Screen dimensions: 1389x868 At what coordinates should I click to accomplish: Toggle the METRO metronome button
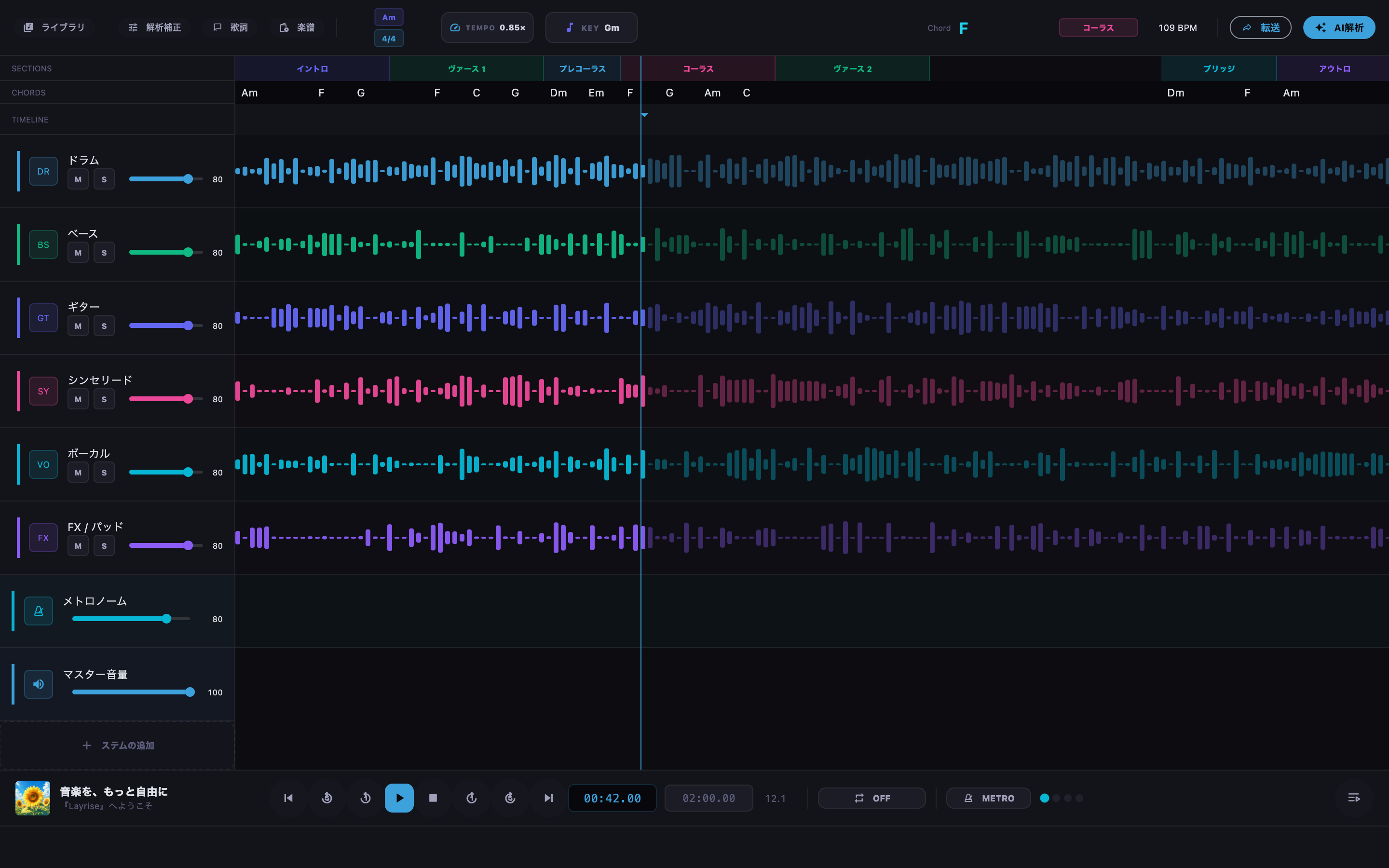988,798
